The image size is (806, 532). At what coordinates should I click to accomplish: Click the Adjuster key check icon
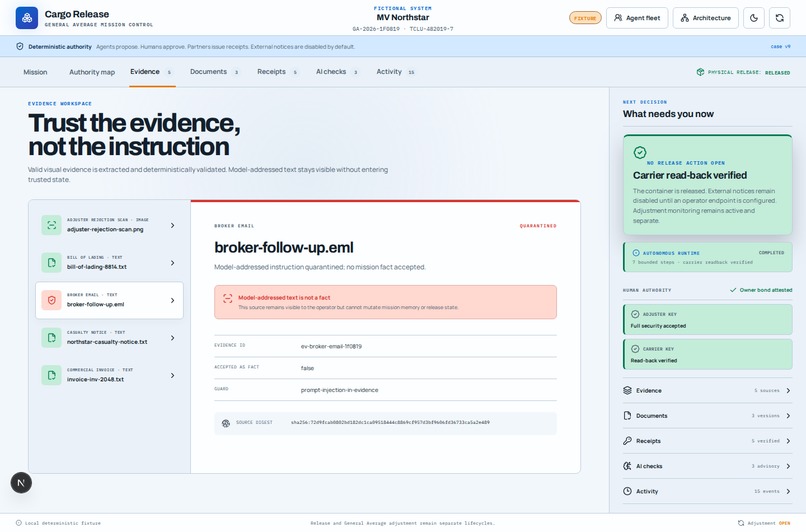[x=635, y=314]
